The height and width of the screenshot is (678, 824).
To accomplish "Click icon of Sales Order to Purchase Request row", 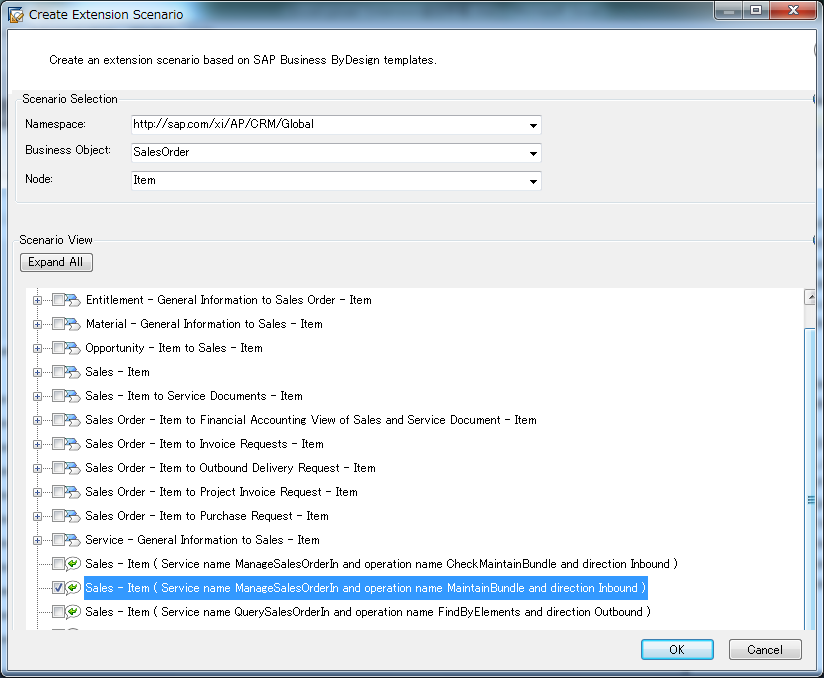I will click(73, 516).
